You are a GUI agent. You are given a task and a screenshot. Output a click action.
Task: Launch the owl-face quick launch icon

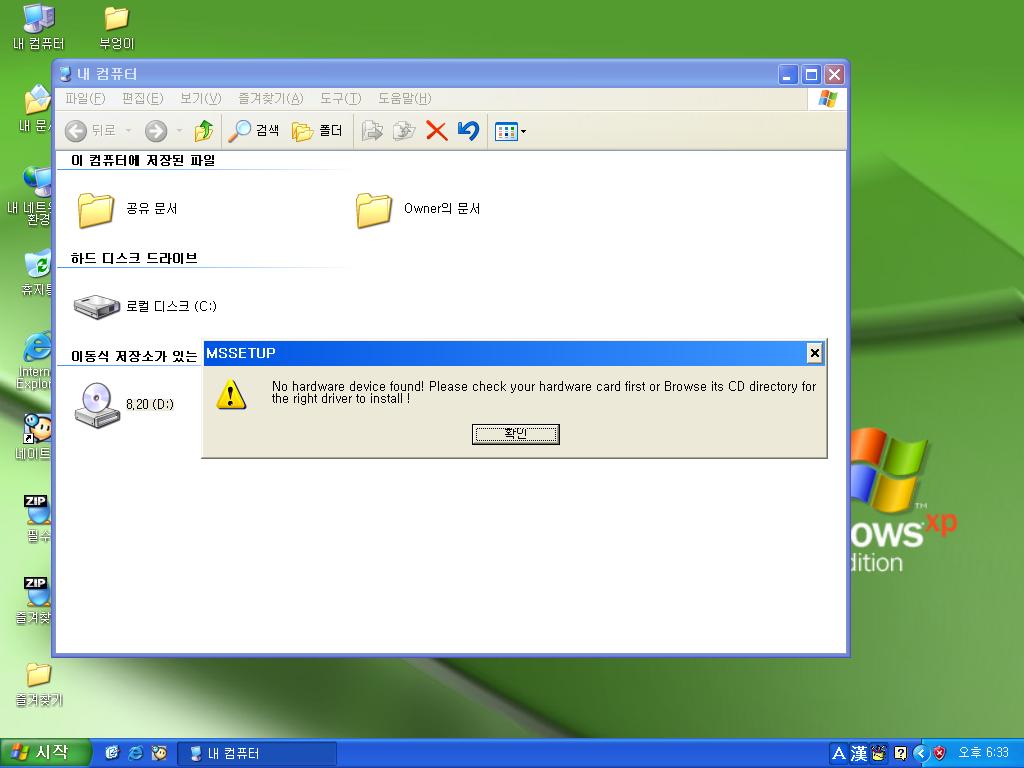(159, 753)
